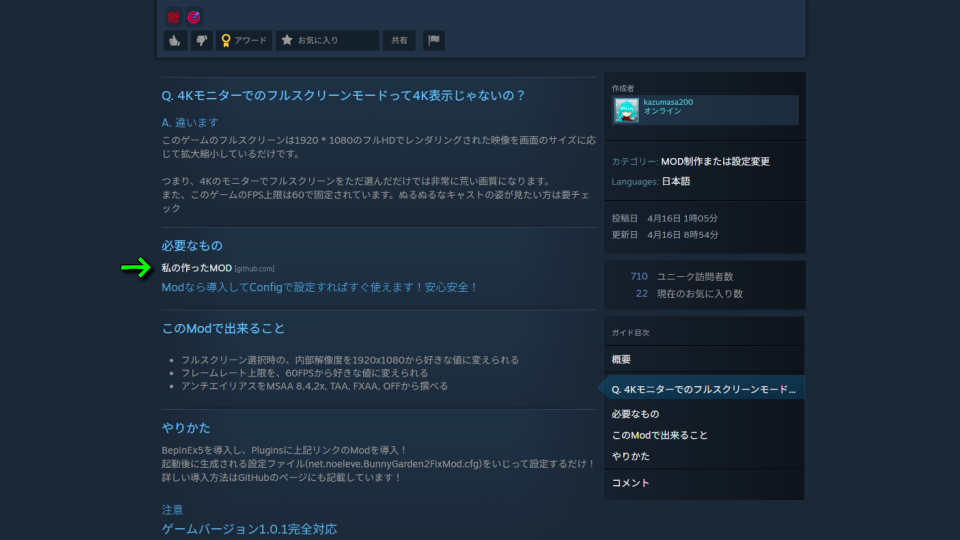960x540 pixels.
Task: Click the Q. 4Kモニター section heading
Action: click(x=343, y=96)
